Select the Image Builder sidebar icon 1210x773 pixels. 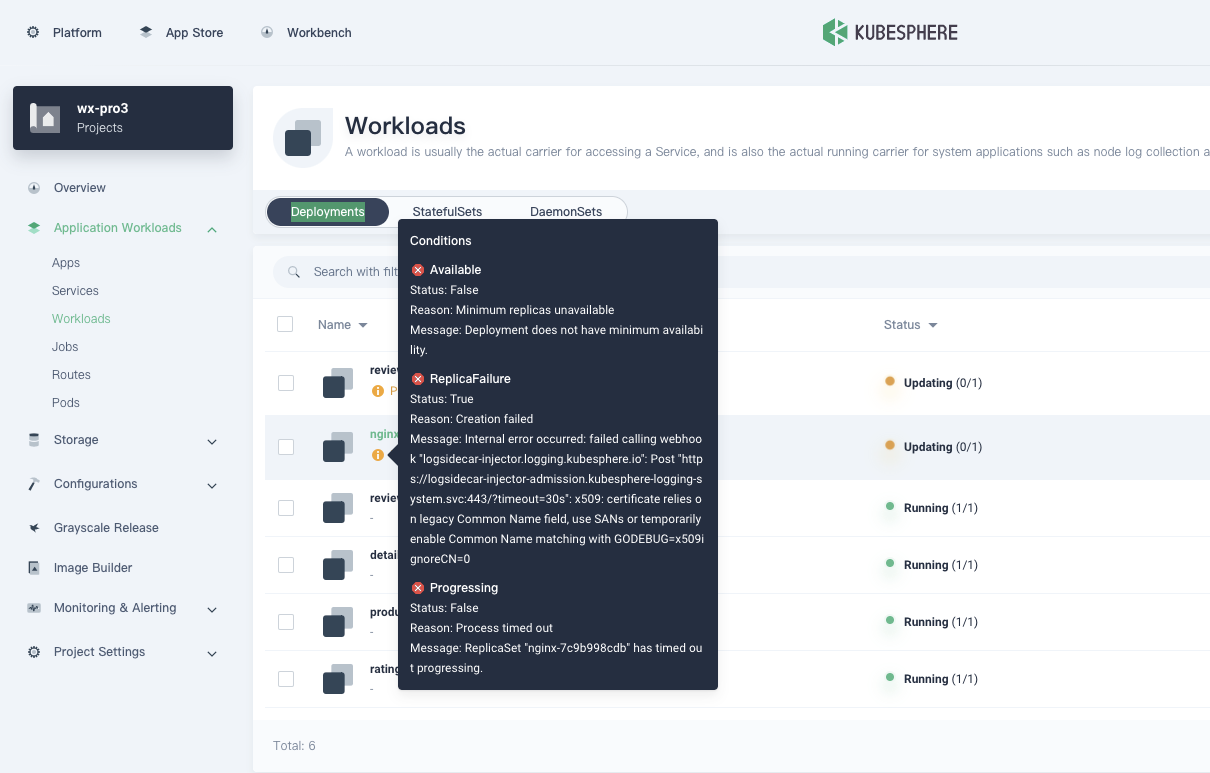tap(32, 567)
